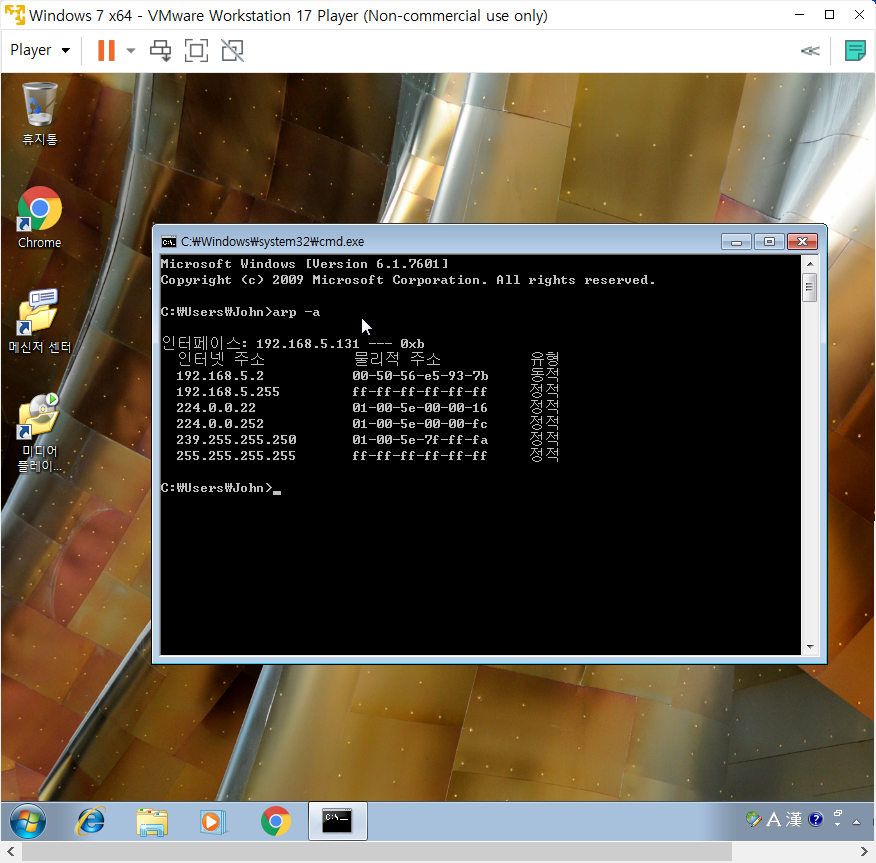This screenshot has width=876, height=863.
Task: Close the cmd.exe window
Action: (802, 242)
